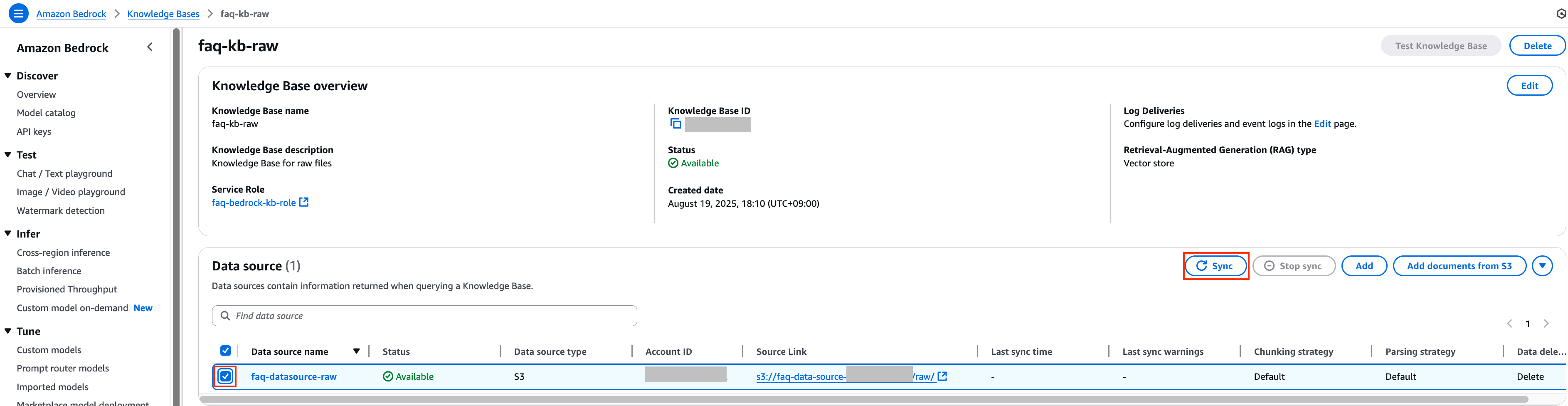Open Custom model on-demand page

point(72,308)
